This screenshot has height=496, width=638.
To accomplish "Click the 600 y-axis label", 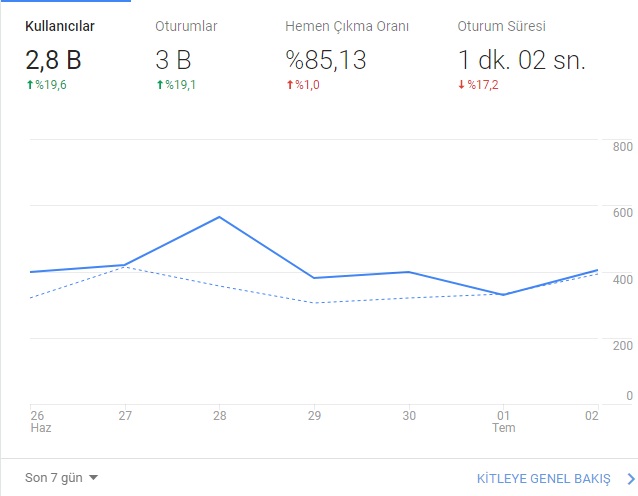I will tap(623, 212).
